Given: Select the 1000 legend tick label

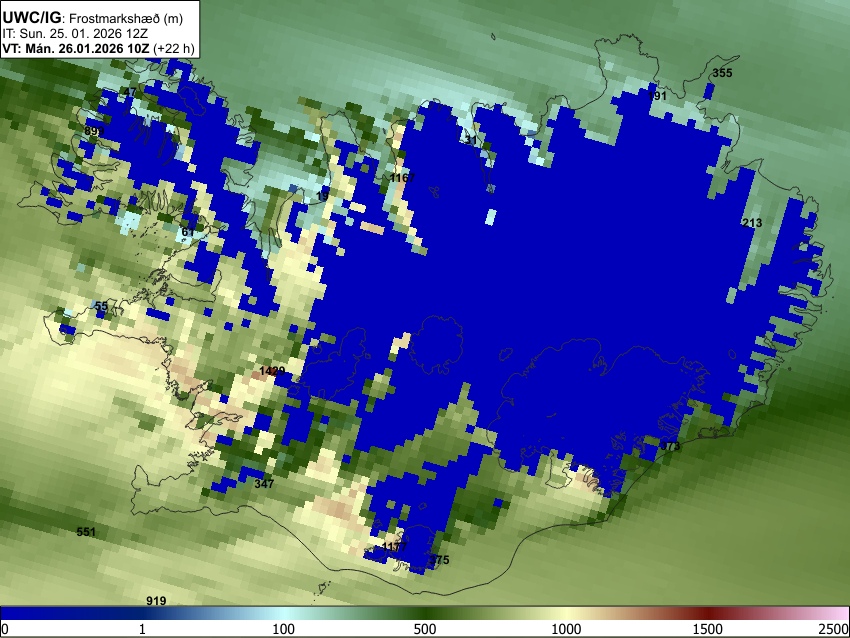Looking at the screenshot, I should (566, 629).
